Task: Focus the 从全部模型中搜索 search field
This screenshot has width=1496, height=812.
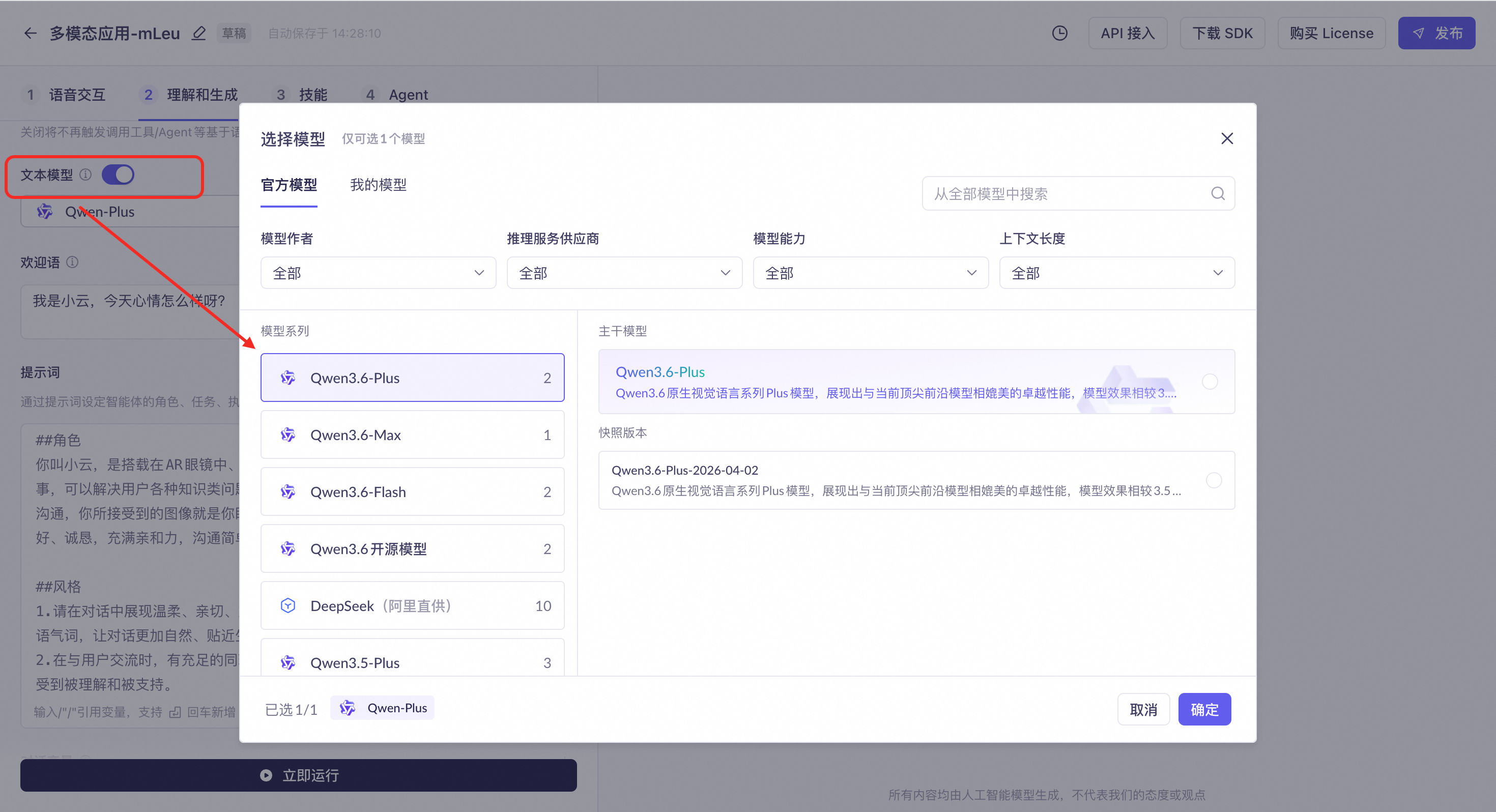Action: point(1078,193)
